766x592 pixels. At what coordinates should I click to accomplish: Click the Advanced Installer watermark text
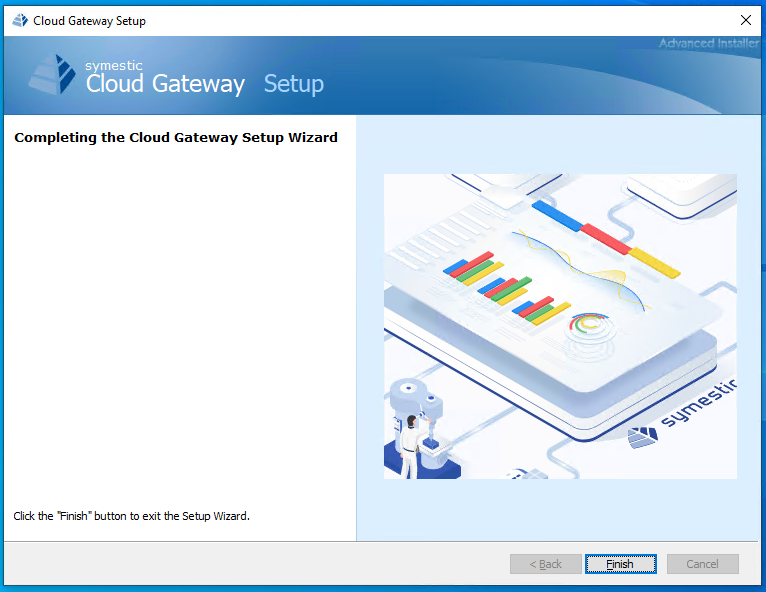[708, 43]
